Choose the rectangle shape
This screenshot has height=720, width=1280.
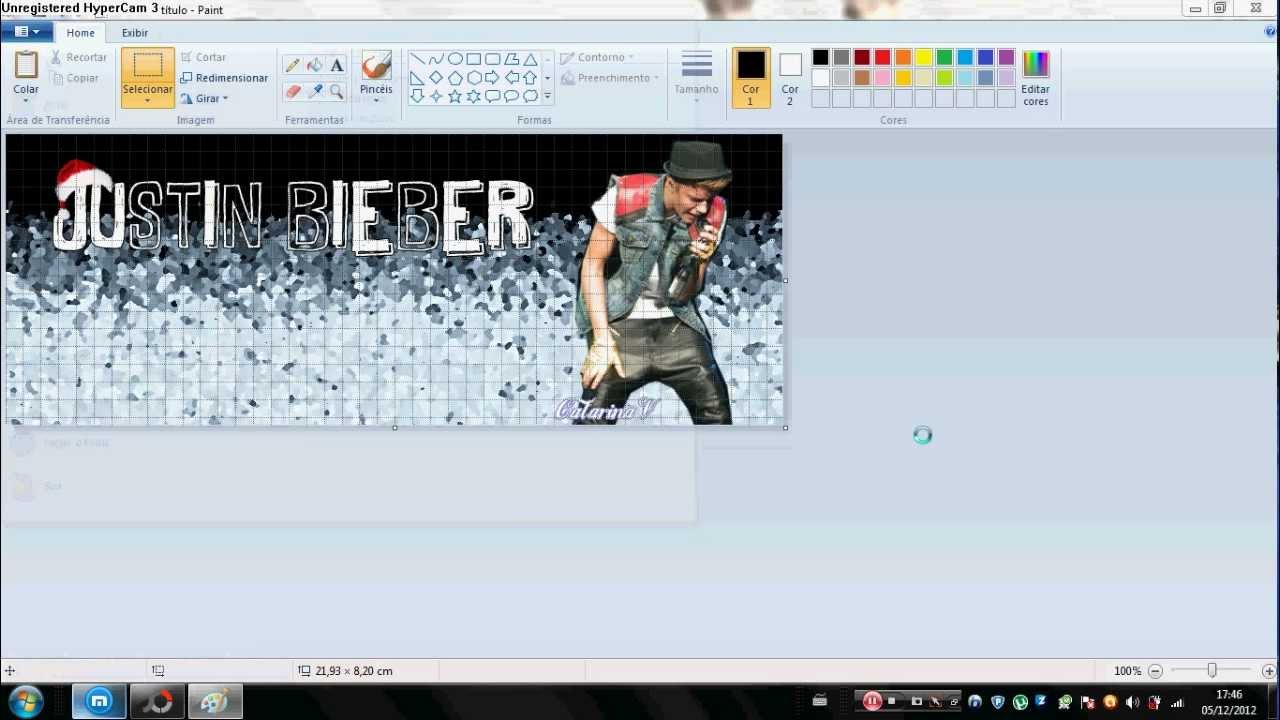pyautogui.click(x=474, y=59)
